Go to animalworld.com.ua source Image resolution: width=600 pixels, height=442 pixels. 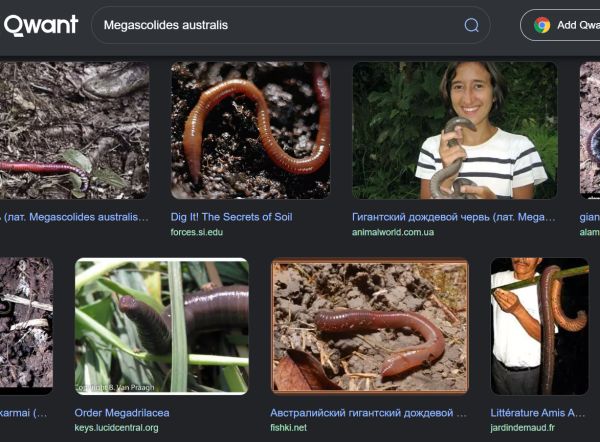[393, 232]
